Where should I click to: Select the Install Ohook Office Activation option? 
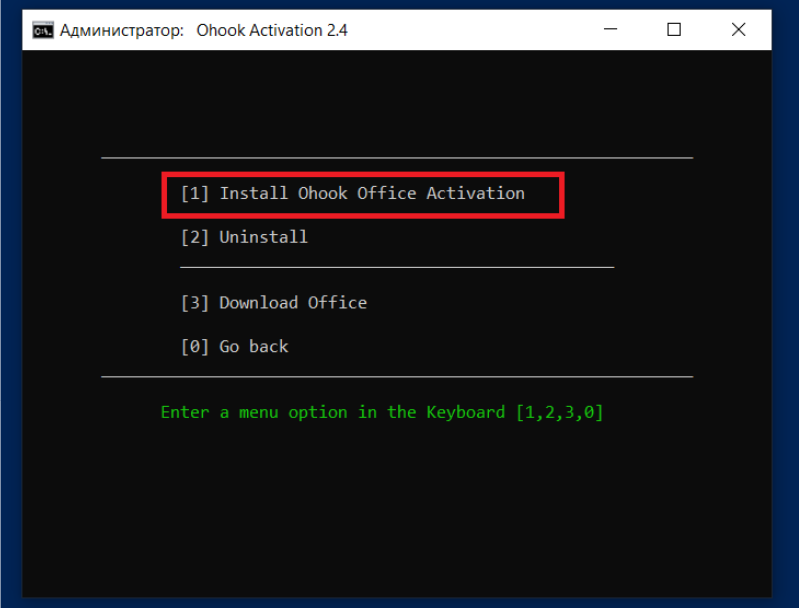(371, 193)
